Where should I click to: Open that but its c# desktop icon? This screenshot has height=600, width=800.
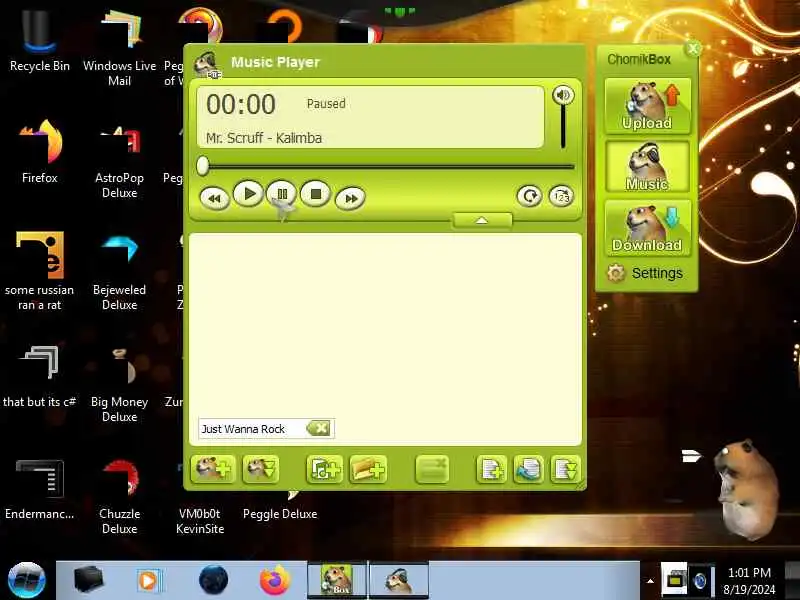39,377
